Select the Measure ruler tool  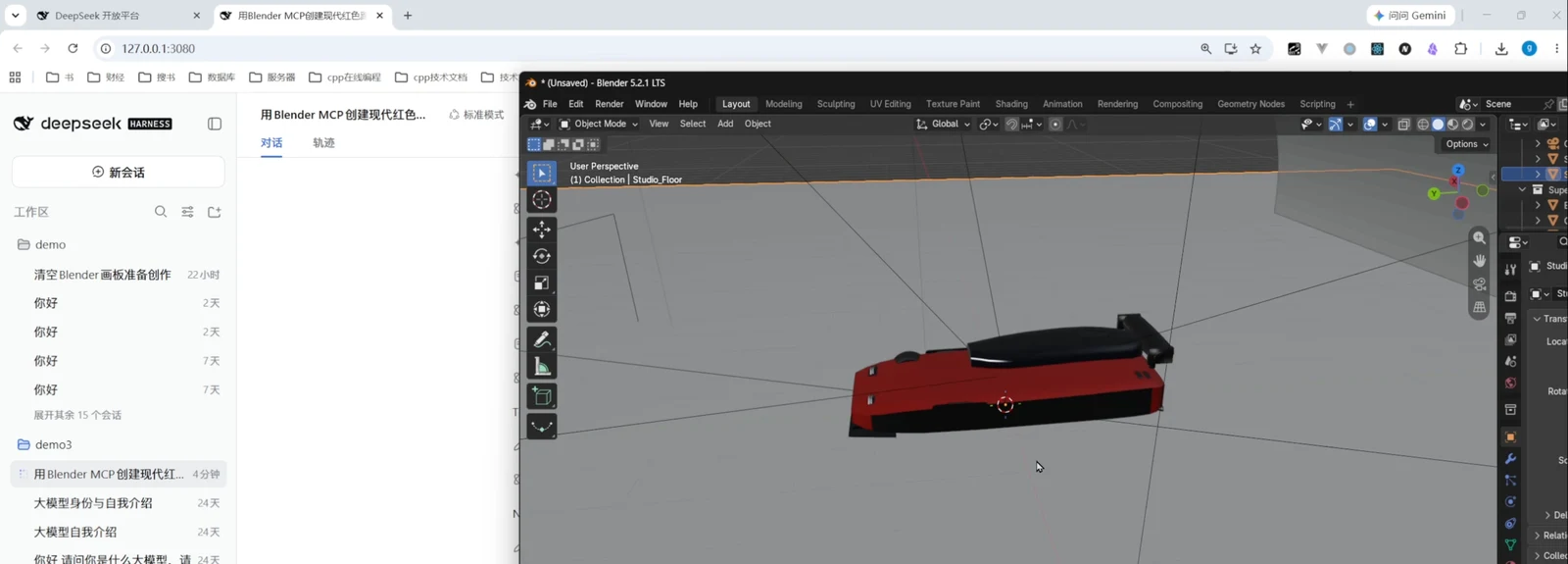542,367
